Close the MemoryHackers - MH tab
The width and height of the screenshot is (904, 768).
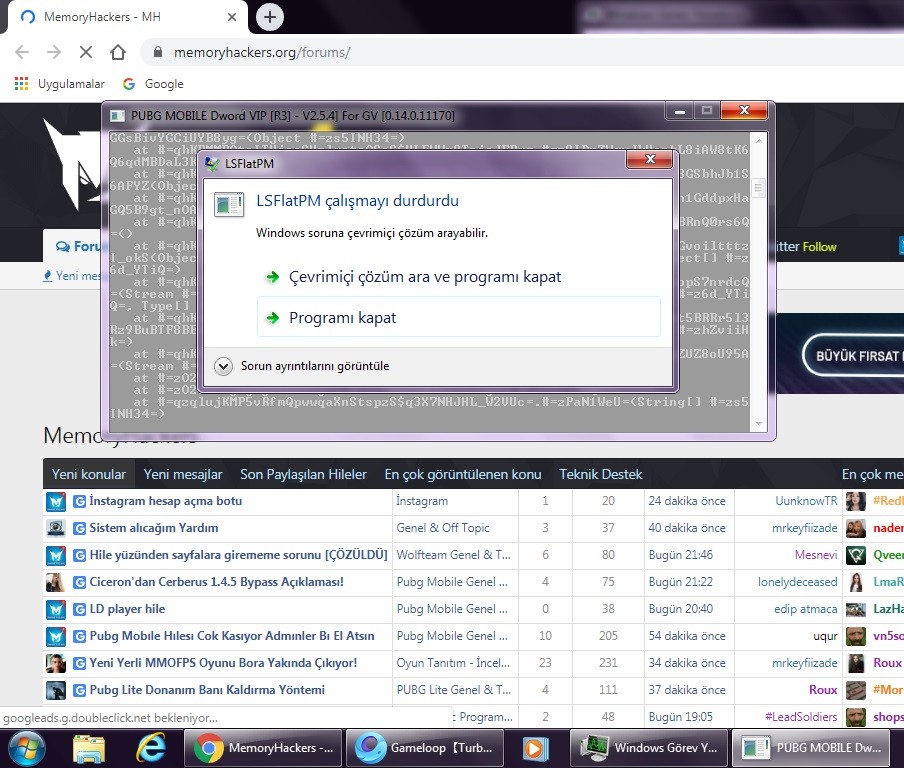232,17
